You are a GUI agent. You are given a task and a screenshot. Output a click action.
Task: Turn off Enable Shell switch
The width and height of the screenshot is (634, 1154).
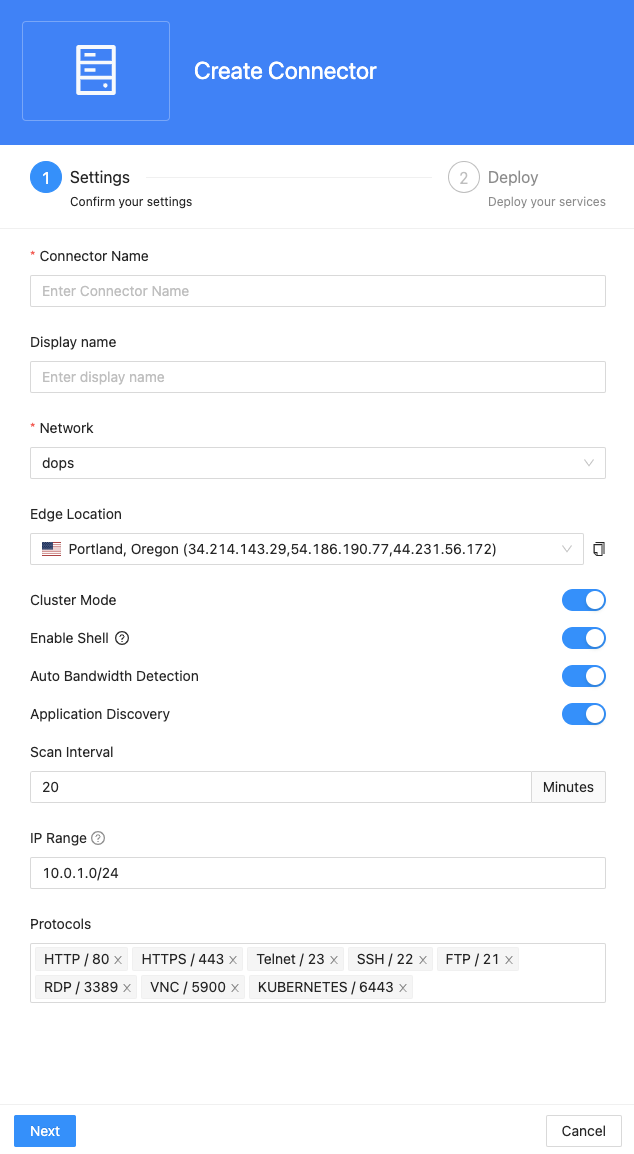(x=584, y=638)
